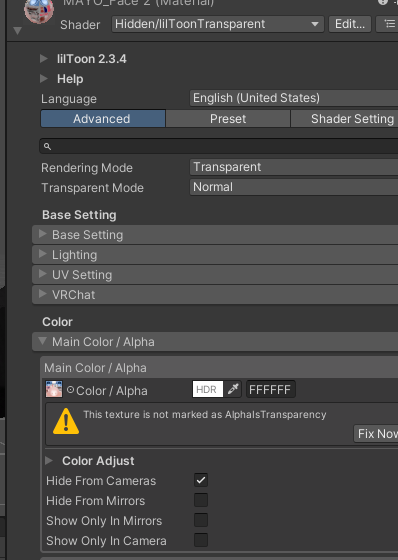Click the Shader label text
The height and width of the screenshot is (560, 398).
[80, 25]
